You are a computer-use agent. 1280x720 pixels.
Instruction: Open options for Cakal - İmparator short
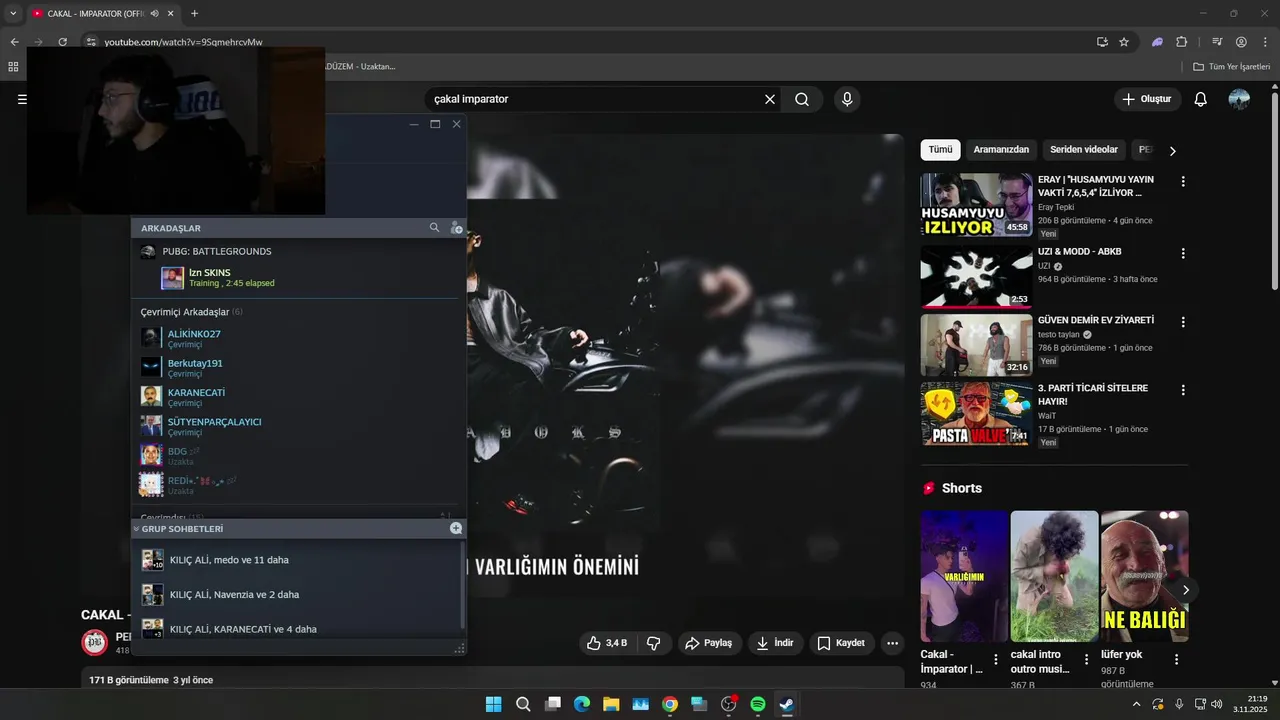(996, 659)
